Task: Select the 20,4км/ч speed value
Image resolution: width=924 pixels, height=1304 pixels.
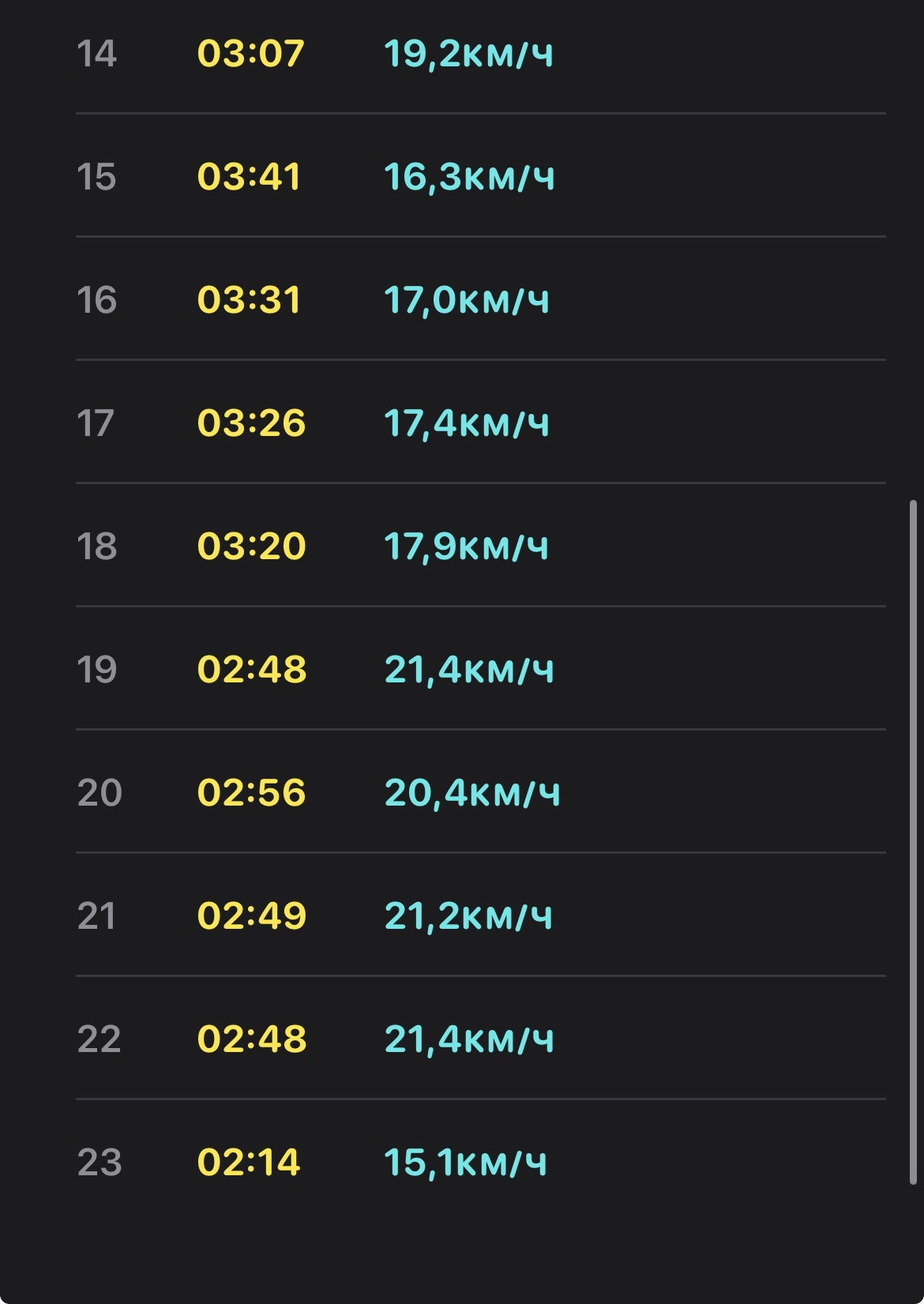Action: pyautogui.click(x=473, y=793)
